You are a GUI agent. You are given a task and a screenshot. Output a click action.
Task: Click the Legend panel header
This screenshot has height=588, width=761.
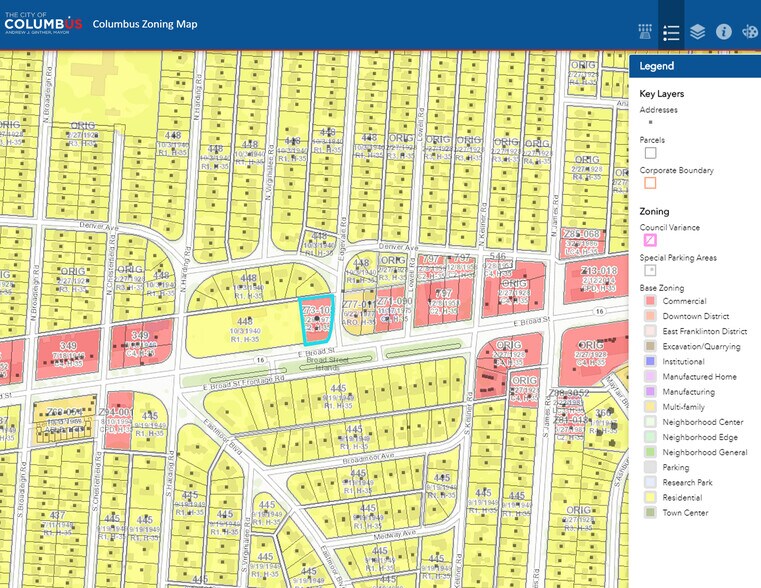pyautogui.click(x=694, y=66)
